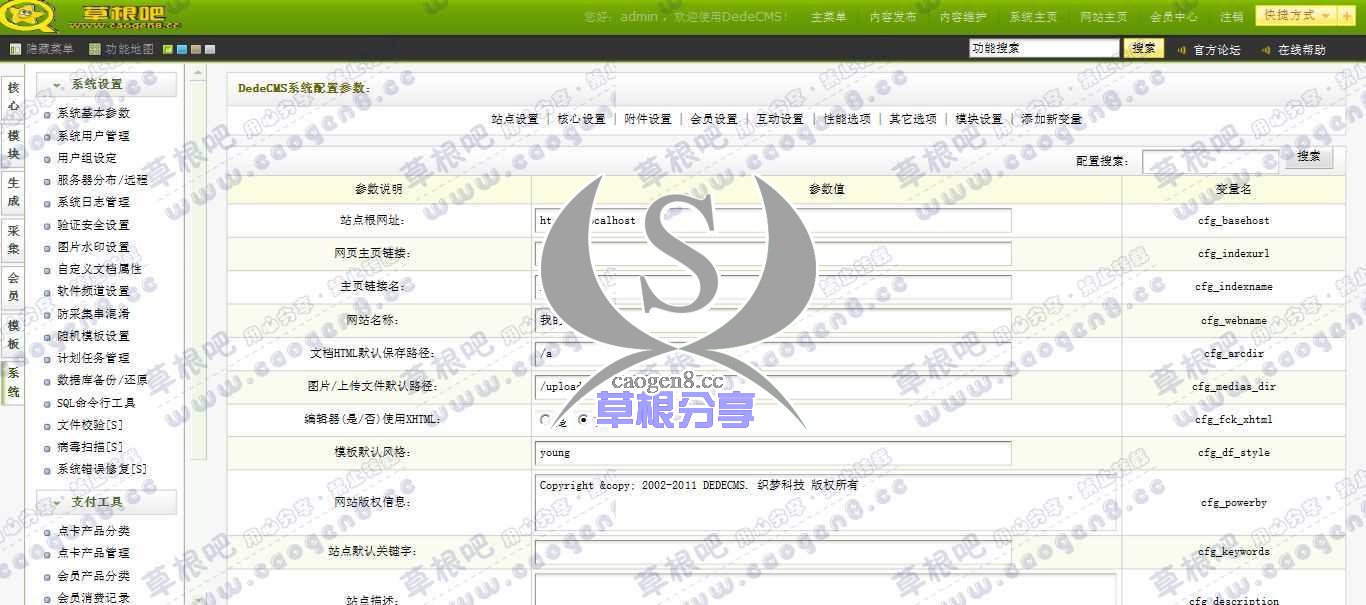The image size is (1366, 605).
Task: Select the 否 radio button for XHTML editor
Action: 582,419
